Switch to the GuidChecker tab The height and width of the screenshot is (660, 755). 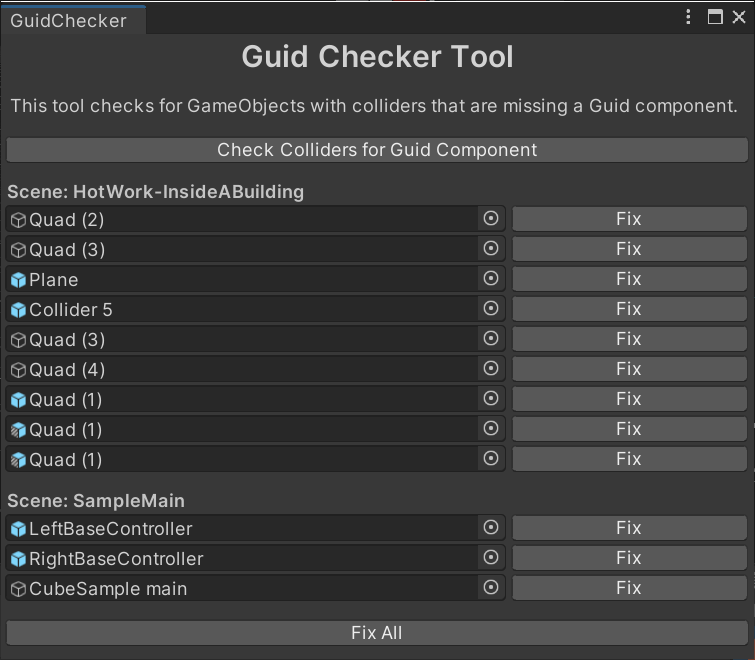(x=69, y=20)
